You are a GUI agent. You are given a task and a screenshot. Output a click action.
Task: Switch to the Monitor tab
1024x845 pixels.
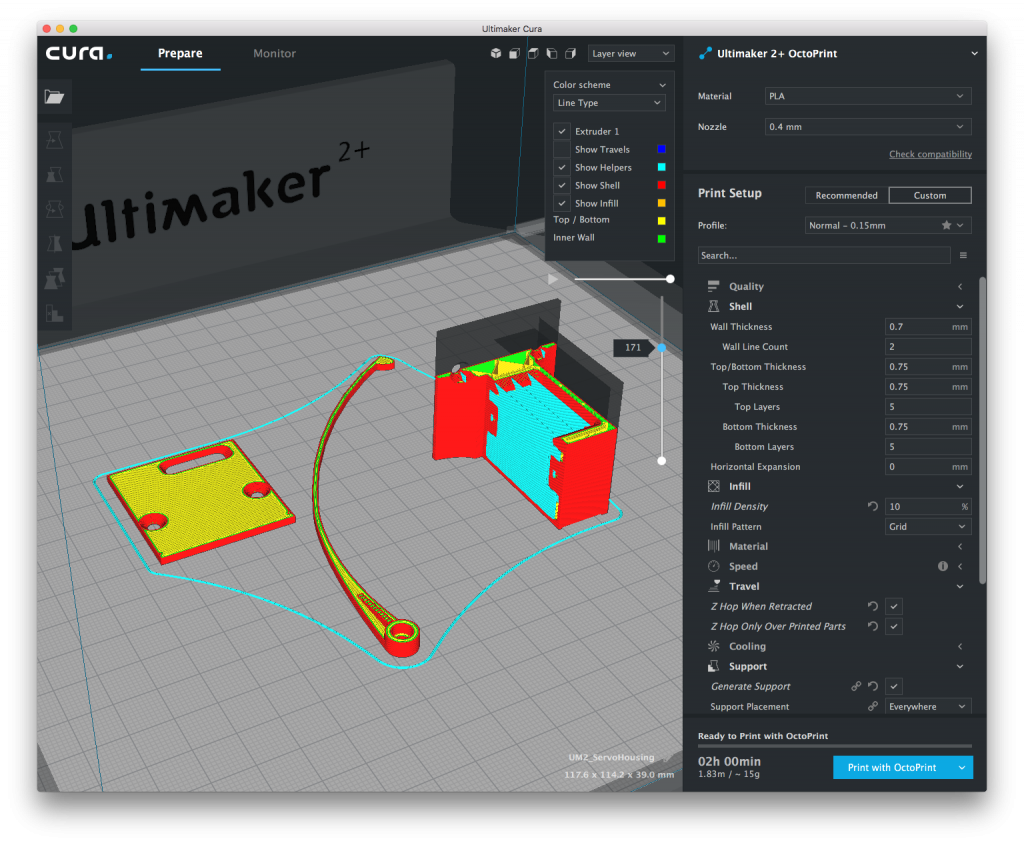[274, 54]
